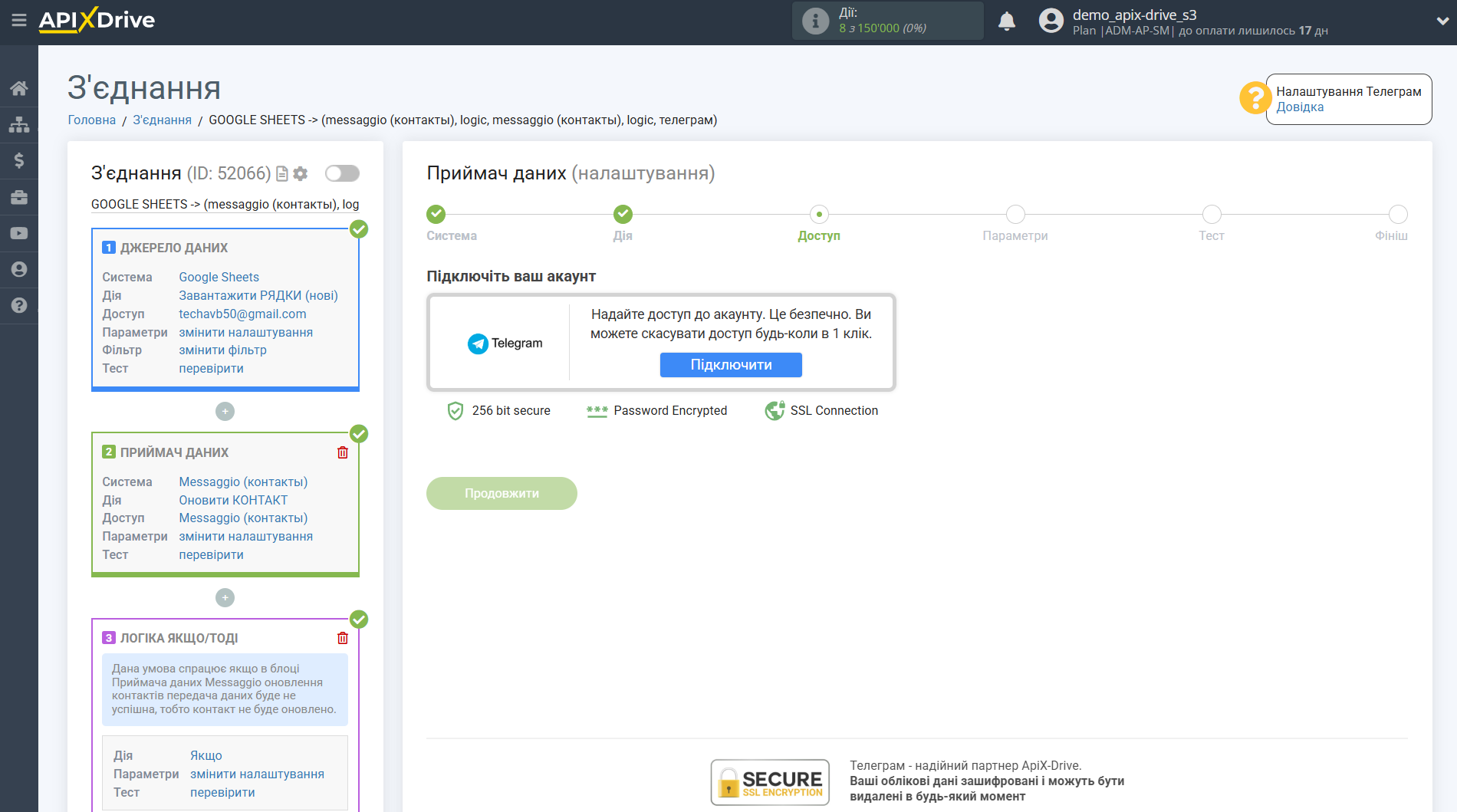Viewport: 1457px width, 812px height.
Task: Click the home icon in the sidebar
Action: 19,88
